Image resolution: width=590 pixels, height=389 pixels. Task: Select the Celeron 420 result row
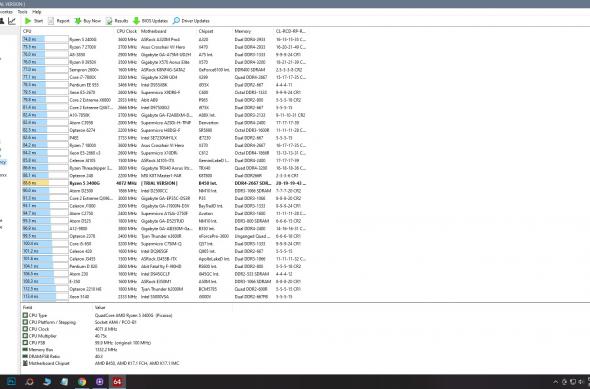pos(164,251)
